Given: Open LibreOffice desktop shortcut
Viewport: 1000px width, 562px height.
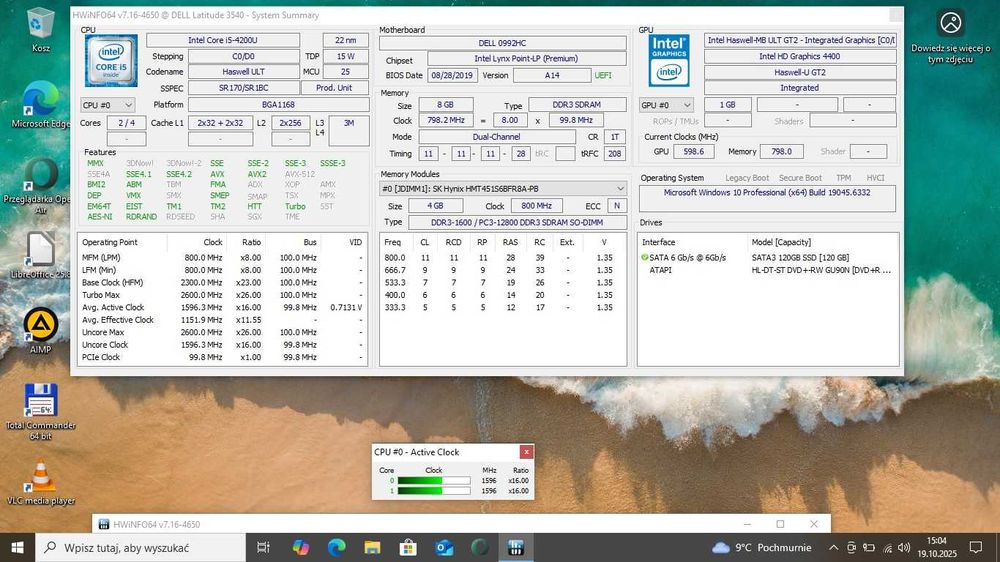Looking at the screenshot, I should coord(41,255).
